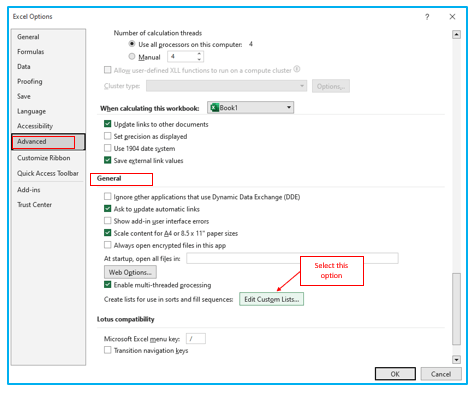
Task: Uncheck Ask to update automatic links
Action: pyautogui.click(x=107, y=209)
